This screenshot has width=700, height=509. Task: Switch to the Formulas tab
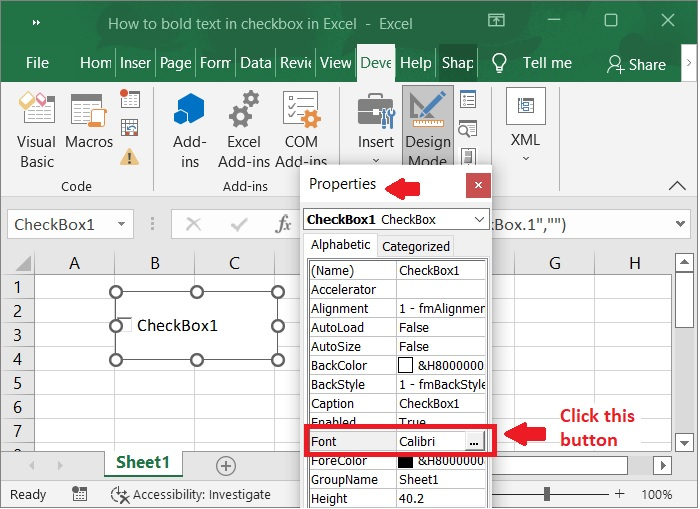[x=215, y=63]
